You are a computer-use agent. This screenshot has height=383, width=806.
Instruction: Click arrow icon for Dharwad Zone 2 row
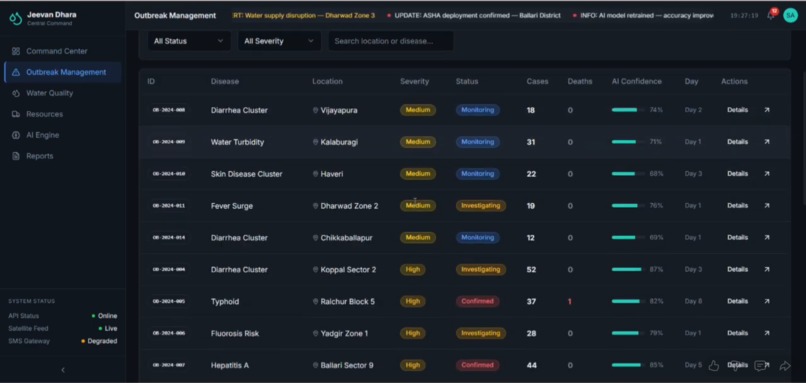pyautogui.click(x=767, y=206)
